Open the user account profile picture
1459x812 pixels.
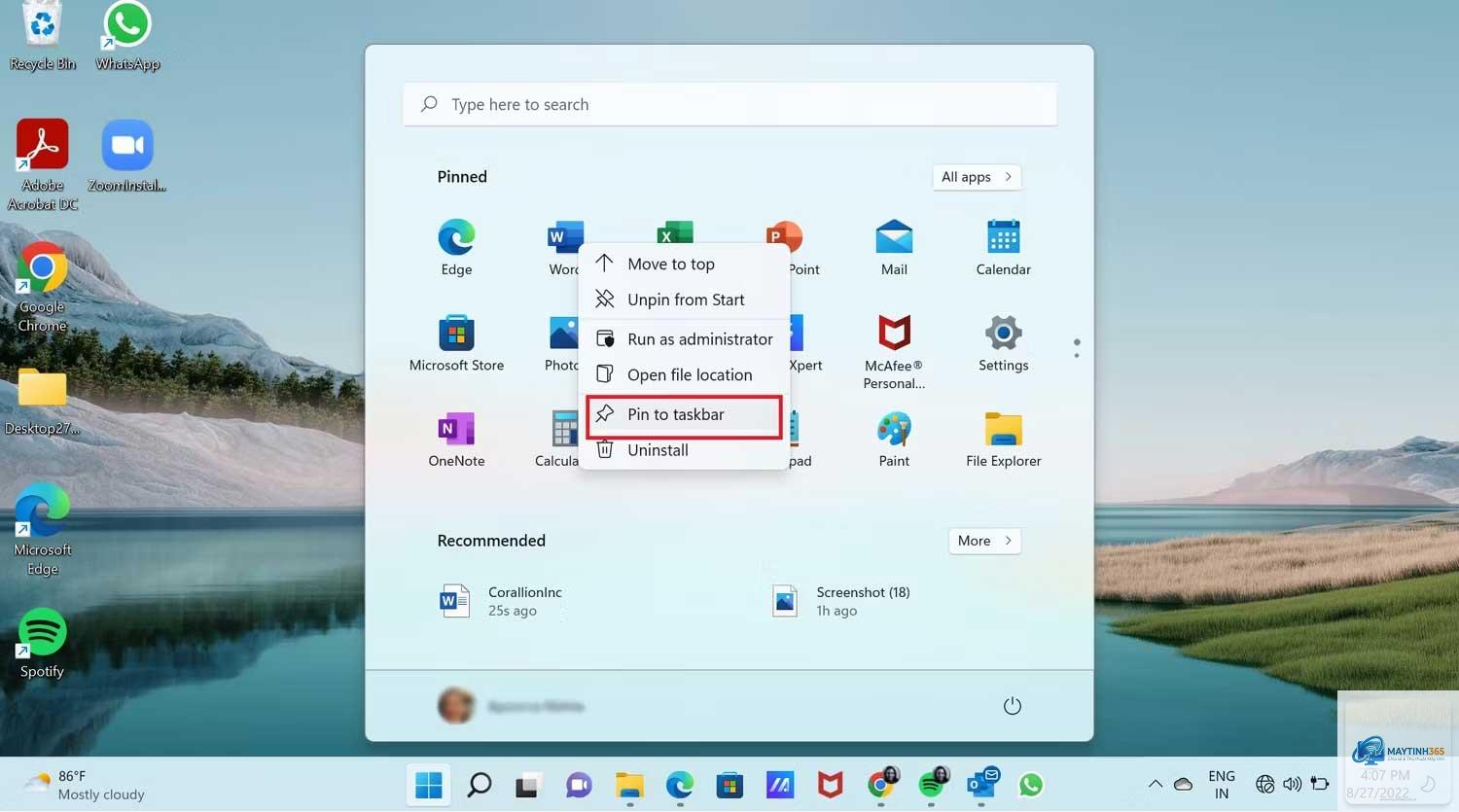pyautogui.click(x=455, y=706)
